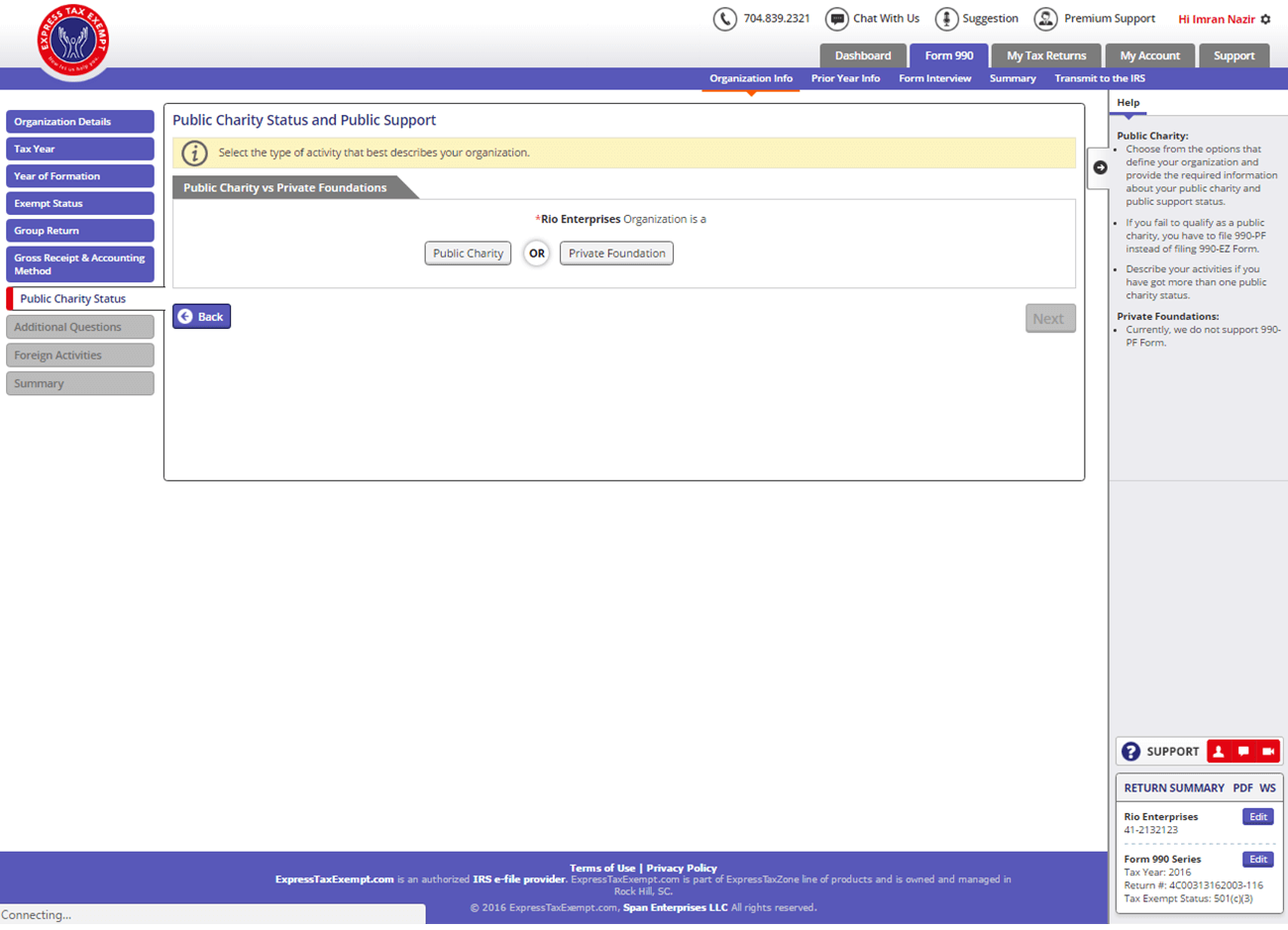
Task: Open settings gear next to Hi Imran Nazir
Action: coord(1265,19)
